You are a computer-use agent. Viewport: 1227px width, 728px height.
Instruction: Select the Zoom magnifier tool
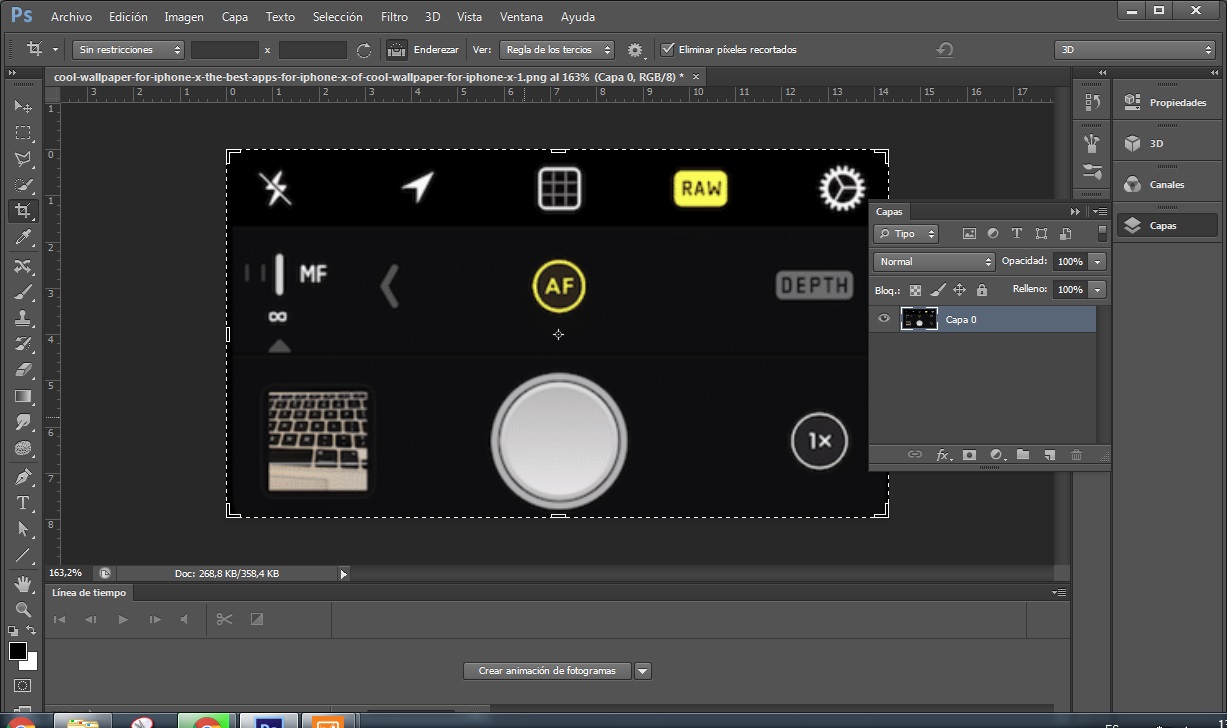click(x=22, y=609)
